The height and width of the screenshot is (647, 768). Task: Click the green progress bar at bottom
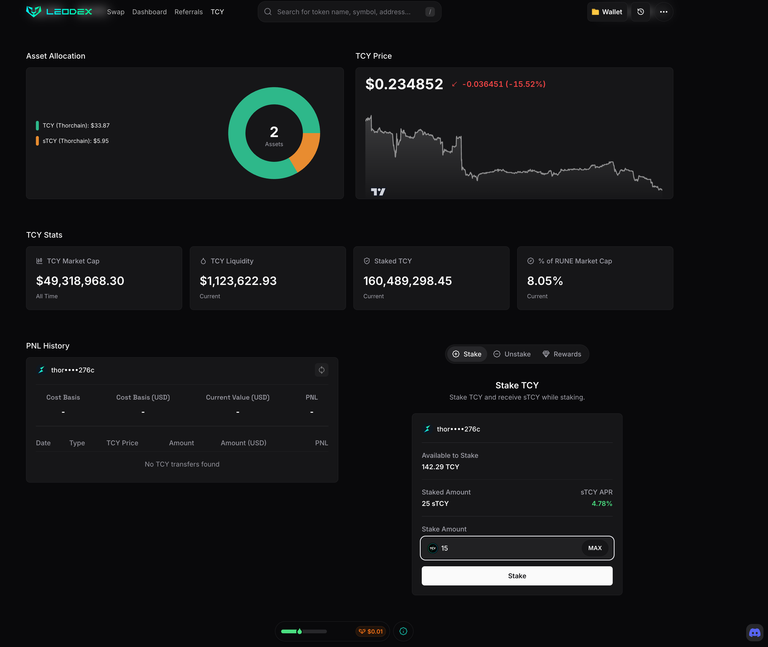pyautogui.click(x=304, y=631)
